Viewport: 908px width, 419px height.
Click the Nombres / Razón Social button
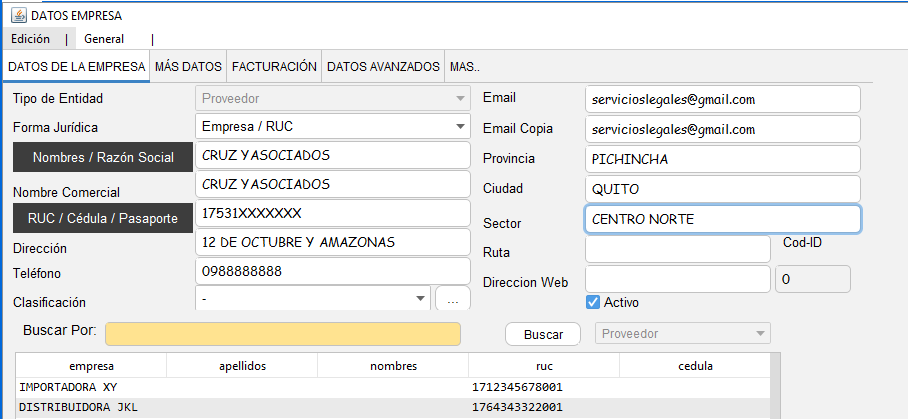[x=102, y=157]
